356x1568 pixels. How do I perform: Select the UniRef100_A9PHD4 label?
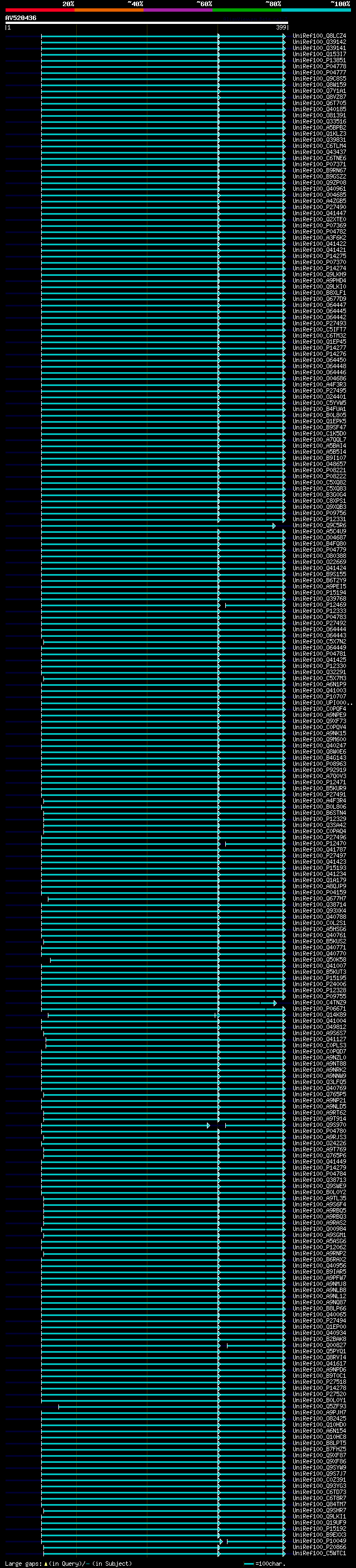point(319,280)
